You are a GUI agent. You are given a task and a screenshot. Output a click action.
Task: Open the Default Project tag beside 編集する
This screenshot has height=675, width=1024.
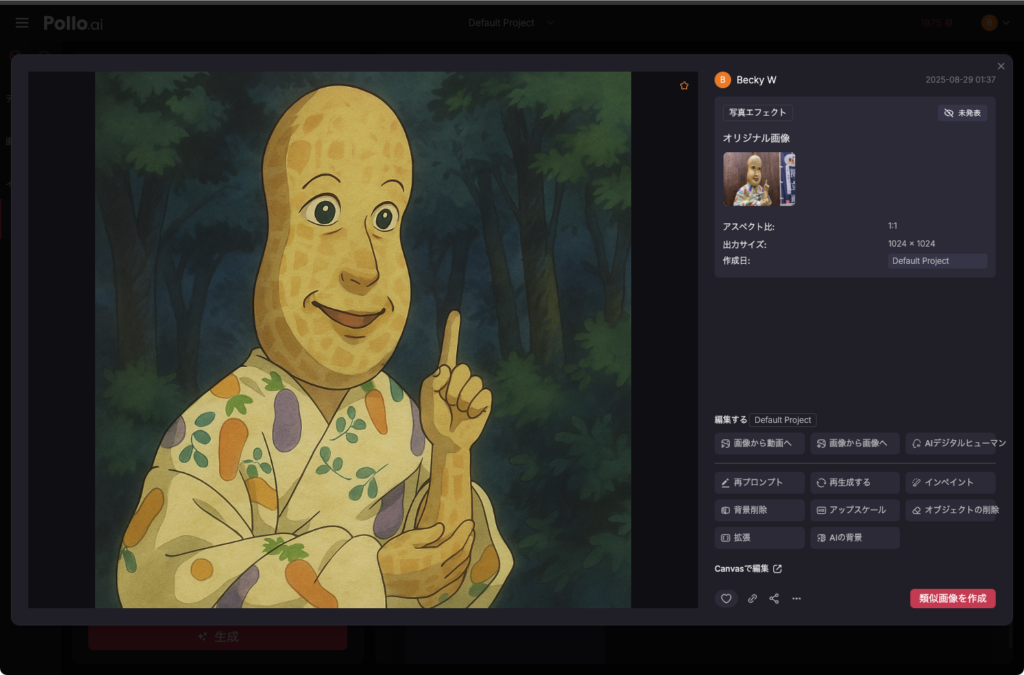pyautogui.click(x=782, y=420)
